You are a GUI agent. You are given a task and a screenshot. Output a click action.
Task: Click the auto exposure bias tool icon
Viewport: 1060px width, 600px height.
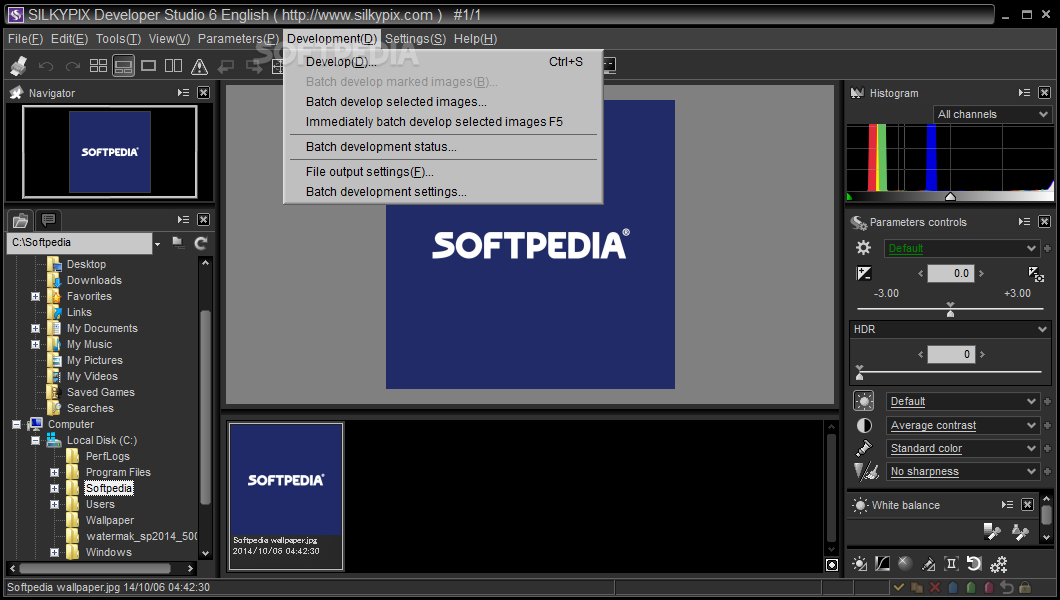1036,273
